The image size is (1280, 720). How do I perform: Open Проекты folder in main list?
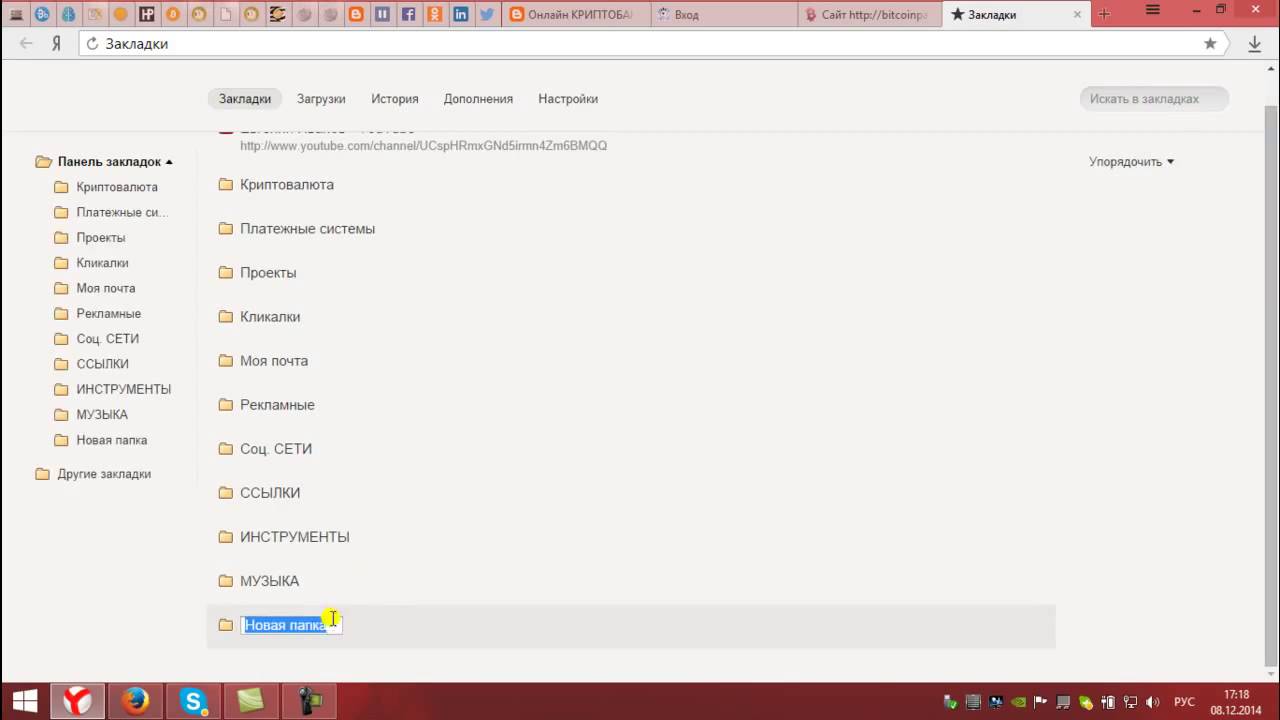[268, 273]
